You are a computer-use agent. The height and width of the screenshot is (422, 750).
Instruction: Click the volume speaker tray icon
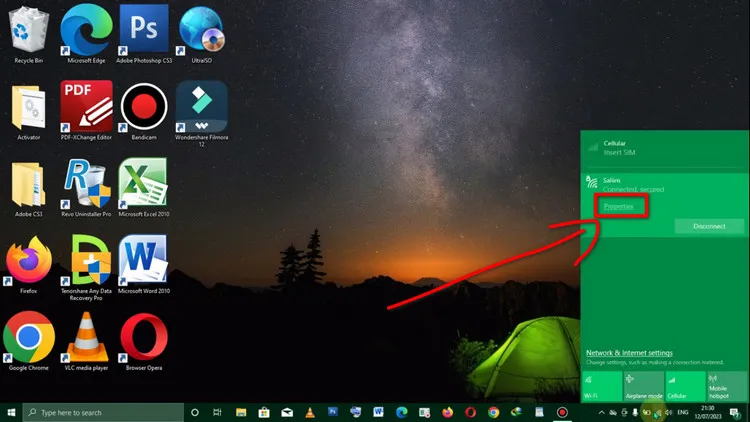(669, 412)
